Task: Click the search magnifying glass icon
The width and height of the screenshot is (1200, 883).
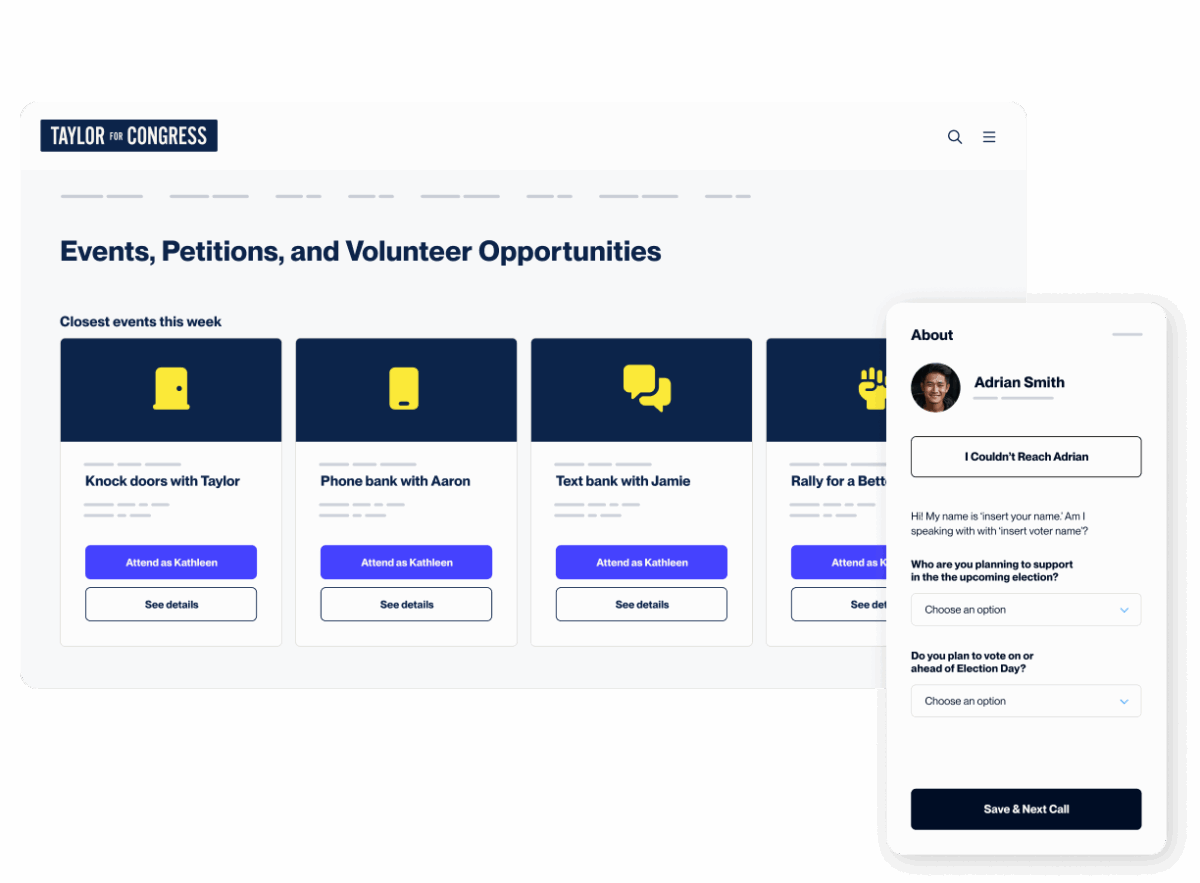Action: coord(954,137)
